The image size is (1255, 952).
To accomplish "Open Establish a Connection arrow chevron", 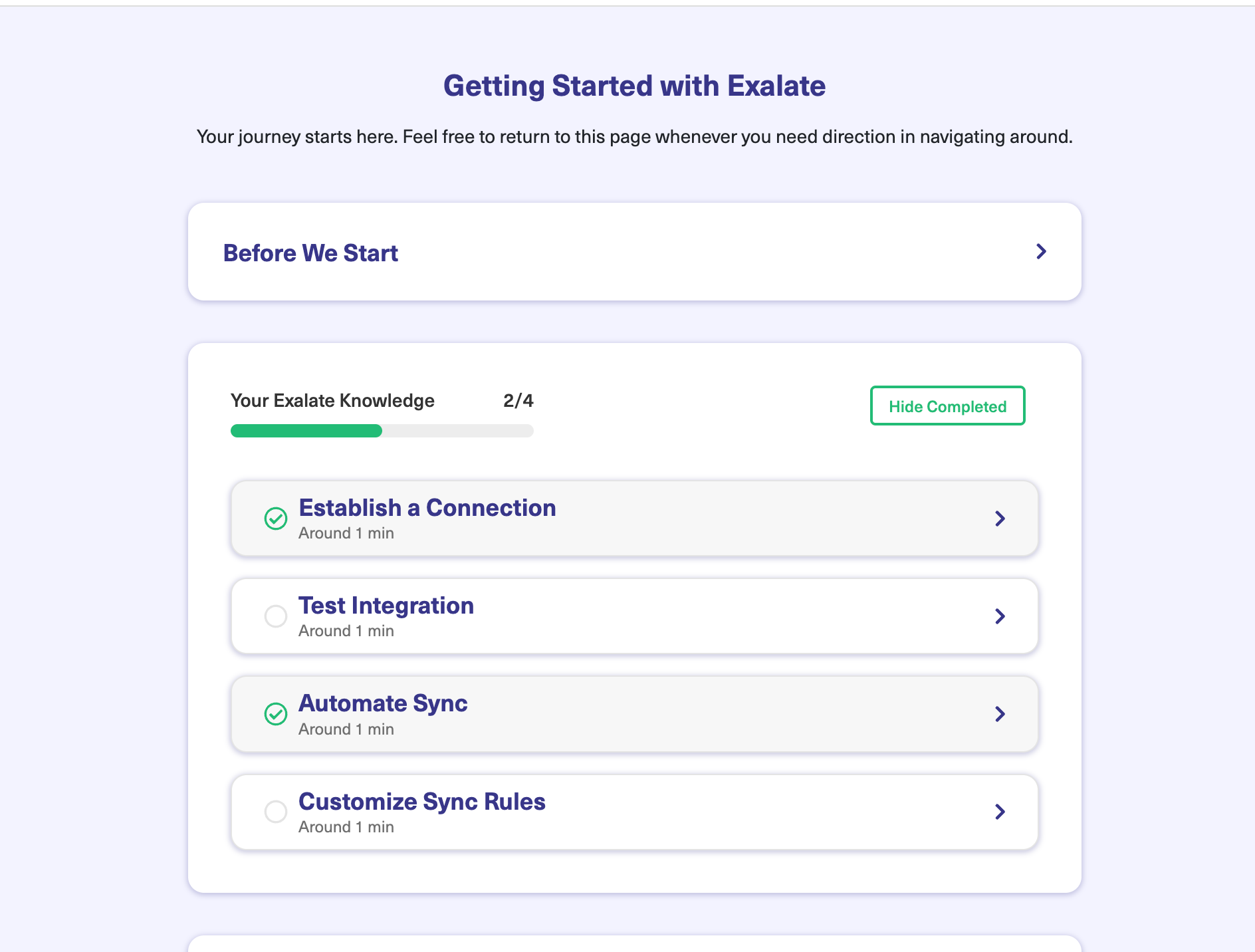I will tap(1000, 519).
